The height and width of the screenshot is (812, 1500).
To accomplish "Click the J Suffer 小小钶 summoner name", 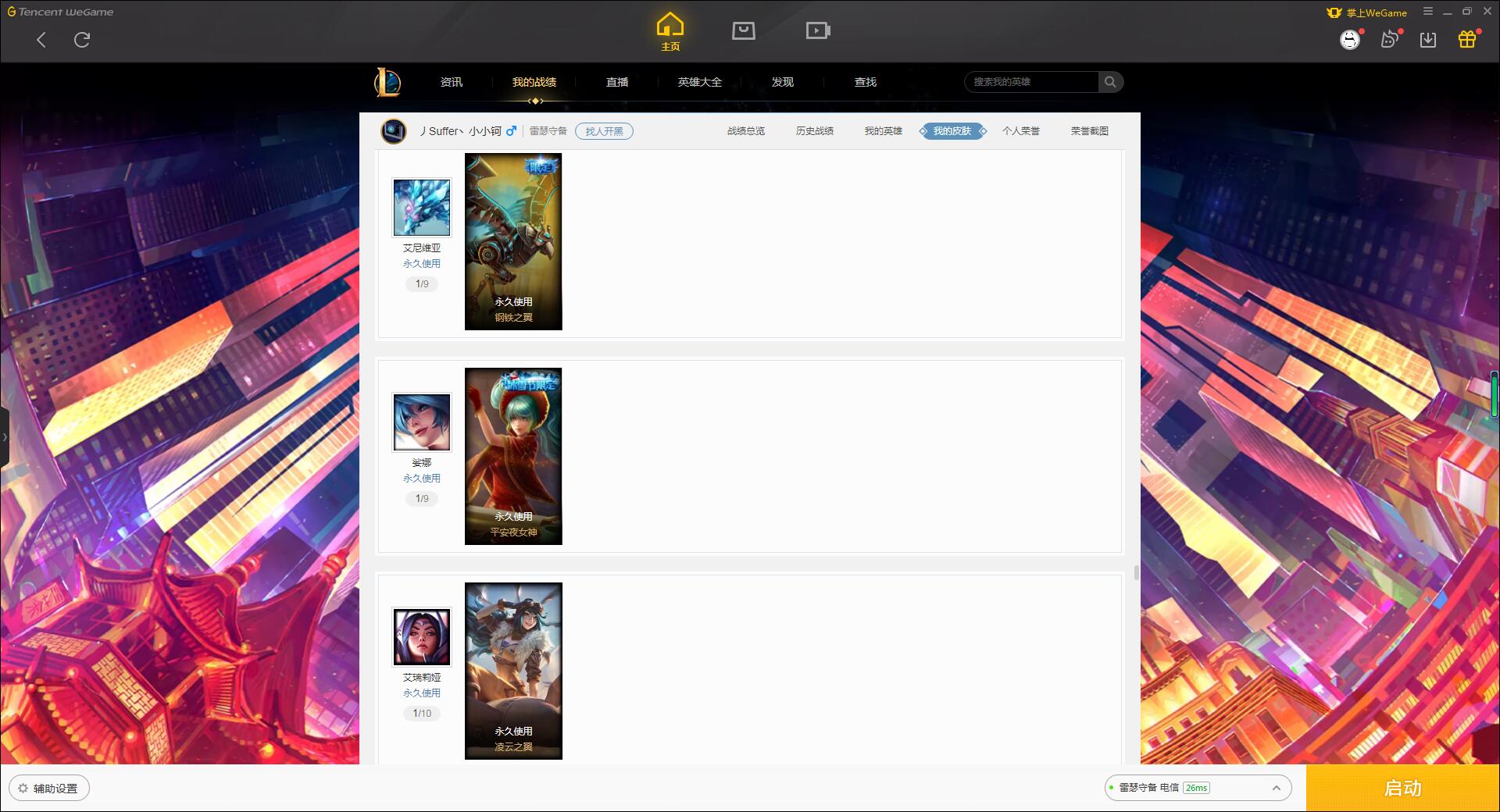I will [459, 131].
